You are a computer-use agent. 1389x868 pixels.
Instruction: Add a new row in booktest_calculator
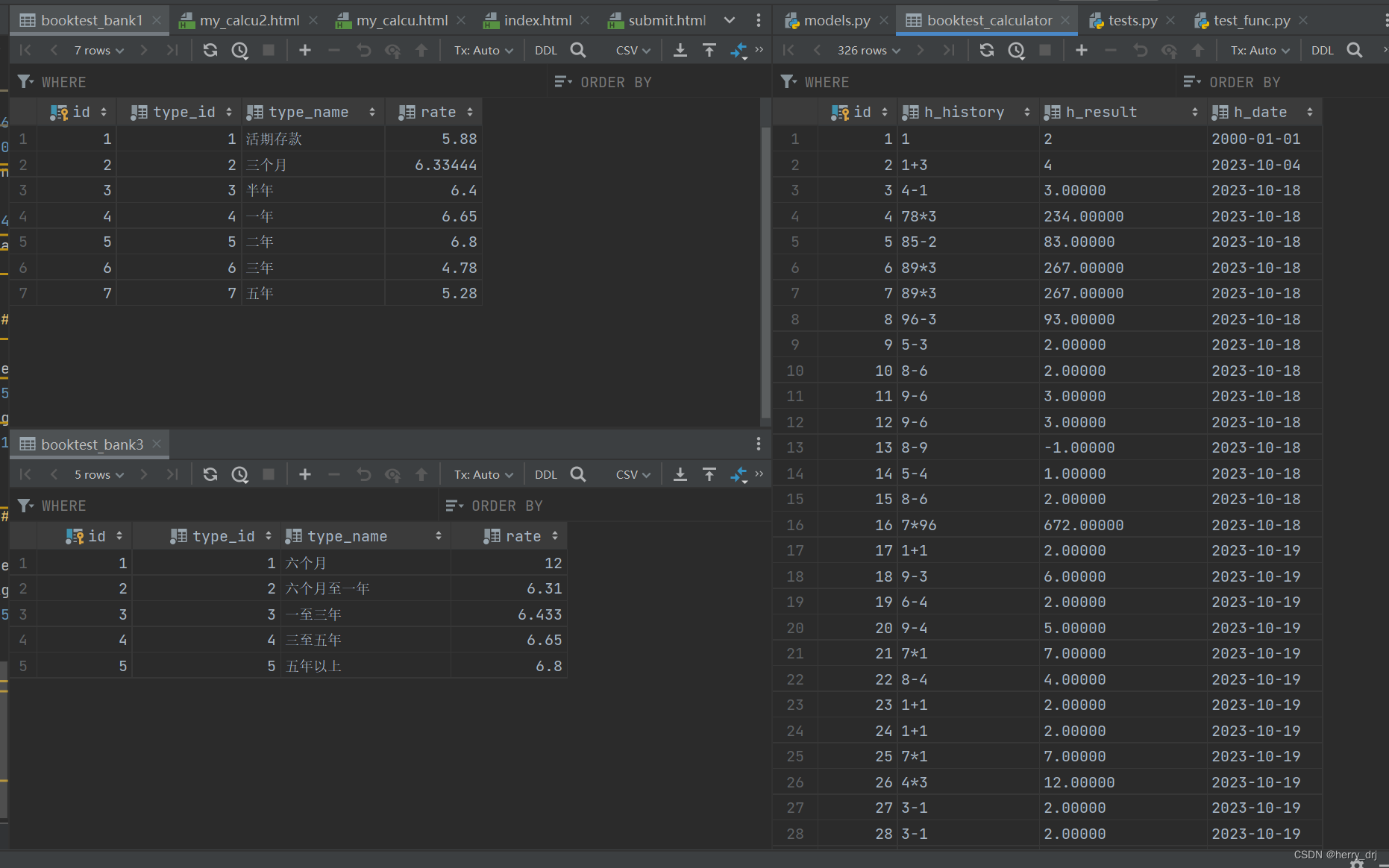pyautogui.click(x=1082, y=50)
